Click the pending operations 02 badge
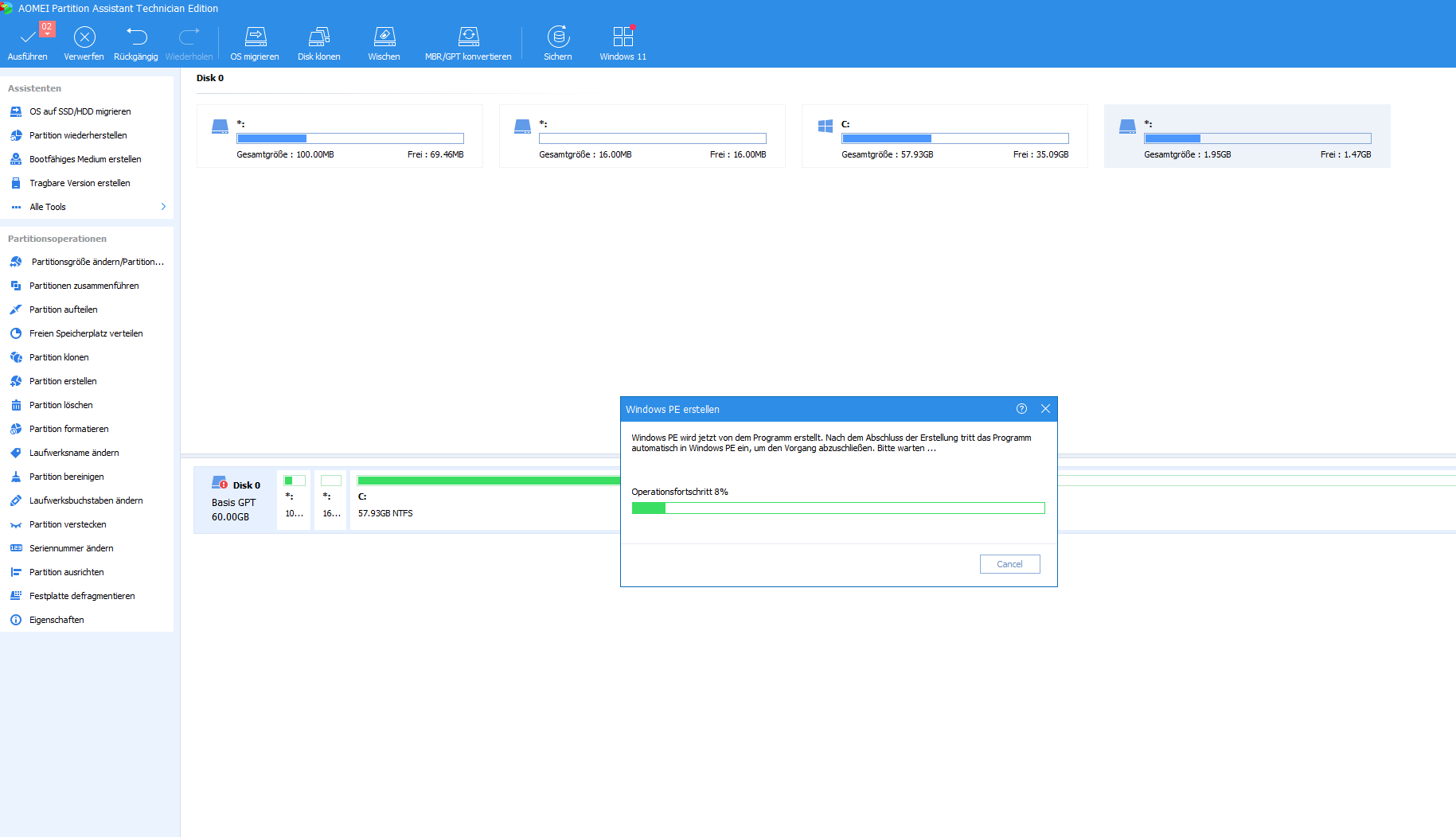 coord(47,29)
